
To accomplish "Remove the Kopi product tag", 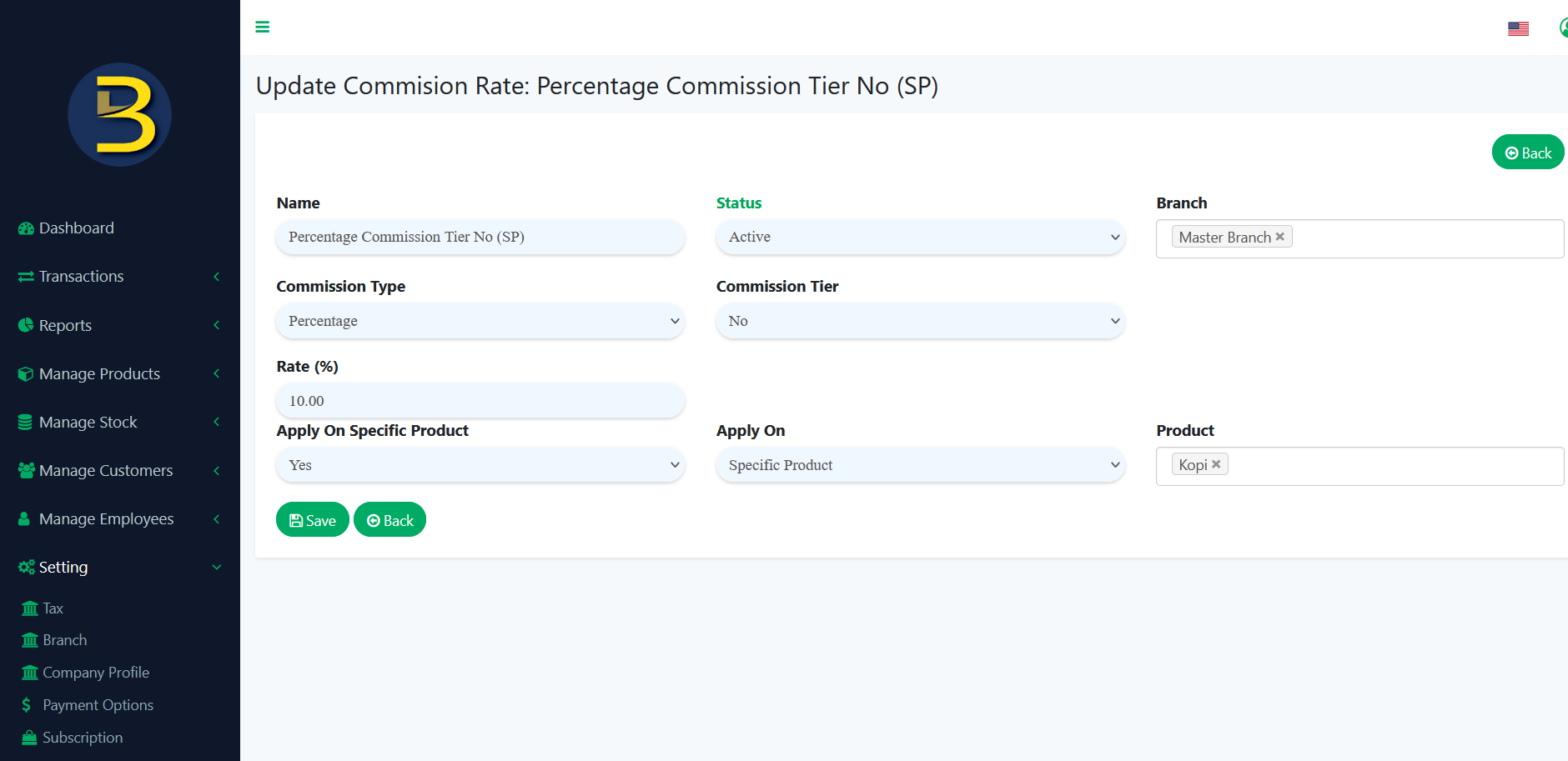I will [x=1216, y=463].
